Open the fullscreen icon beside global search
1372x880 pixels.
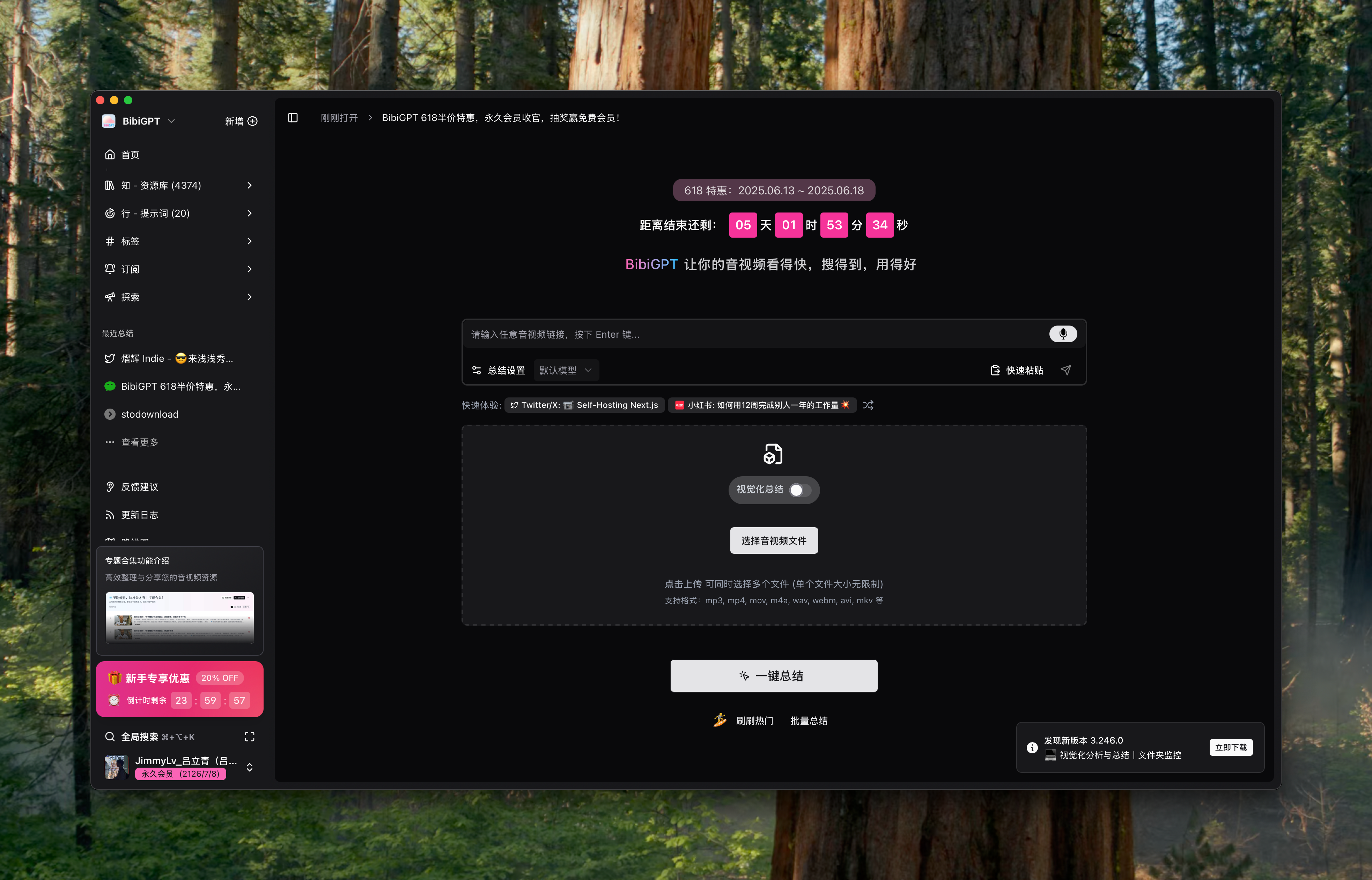click(x=249, y=737)
